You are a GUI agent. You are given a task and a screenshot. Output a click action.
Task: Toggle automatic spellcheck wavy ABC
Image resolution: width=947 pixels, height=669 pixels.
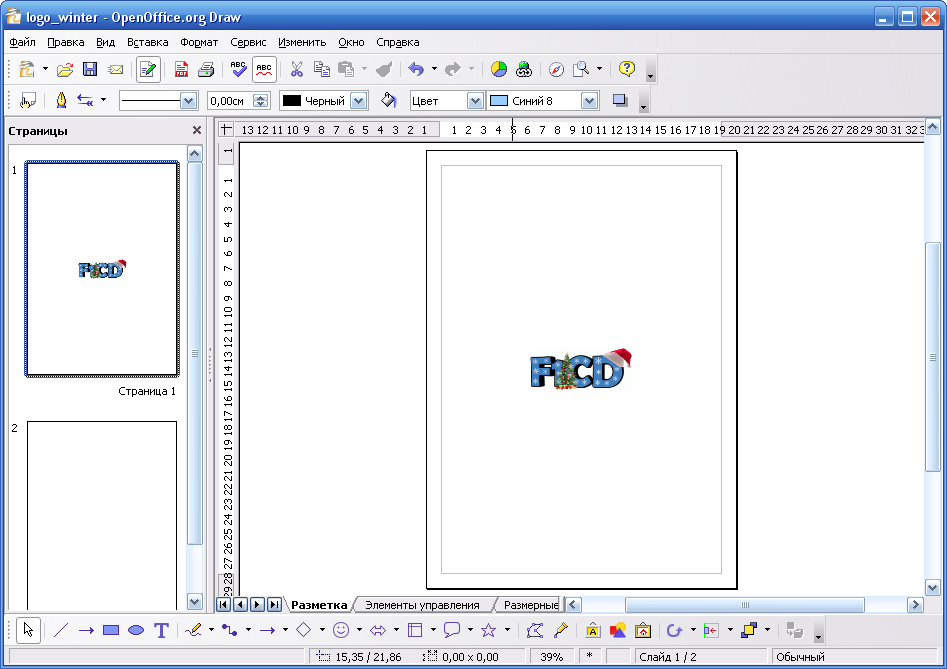click(264, 69)
